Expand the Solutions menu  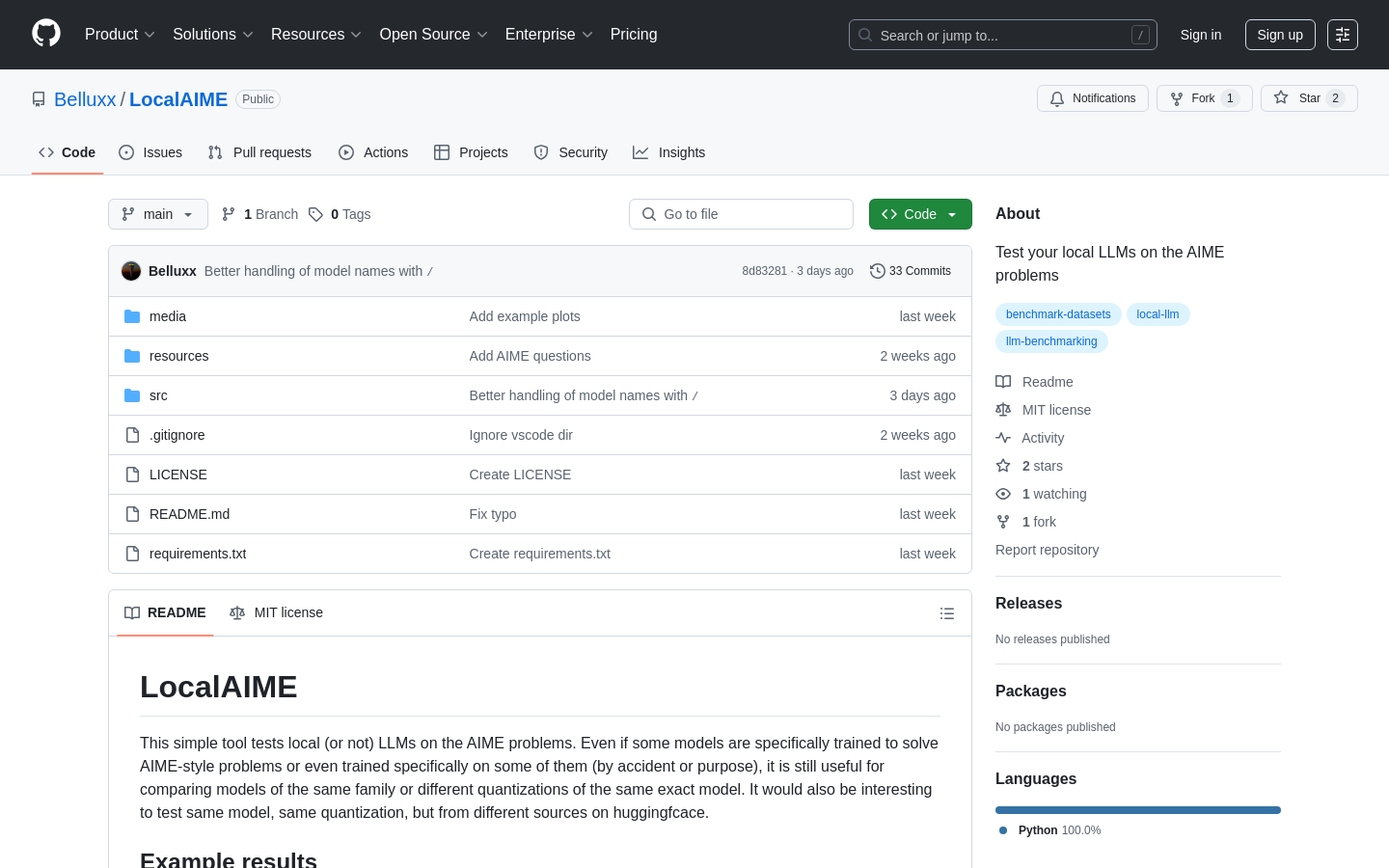pyautogui.click(x=213, y=35)
